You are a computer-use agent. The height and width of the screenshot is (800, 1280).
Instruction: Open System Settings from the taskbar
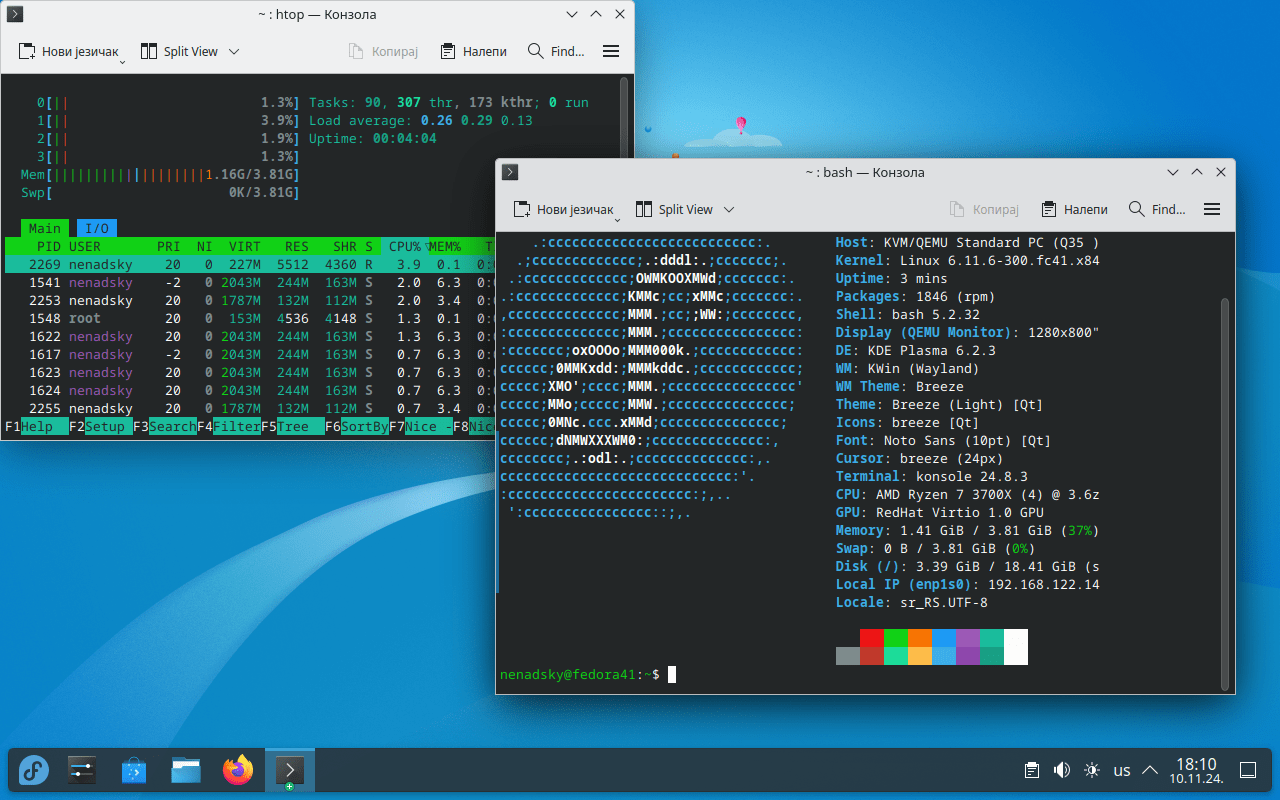(81, 770)
